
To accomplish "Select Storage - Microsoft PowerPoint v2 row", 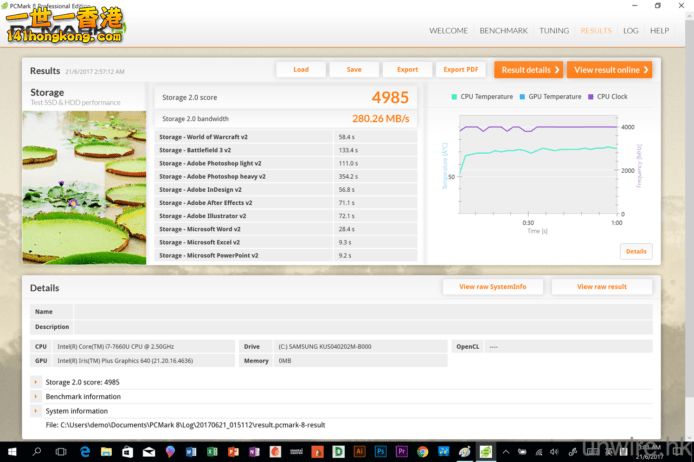I will (286, 255).
